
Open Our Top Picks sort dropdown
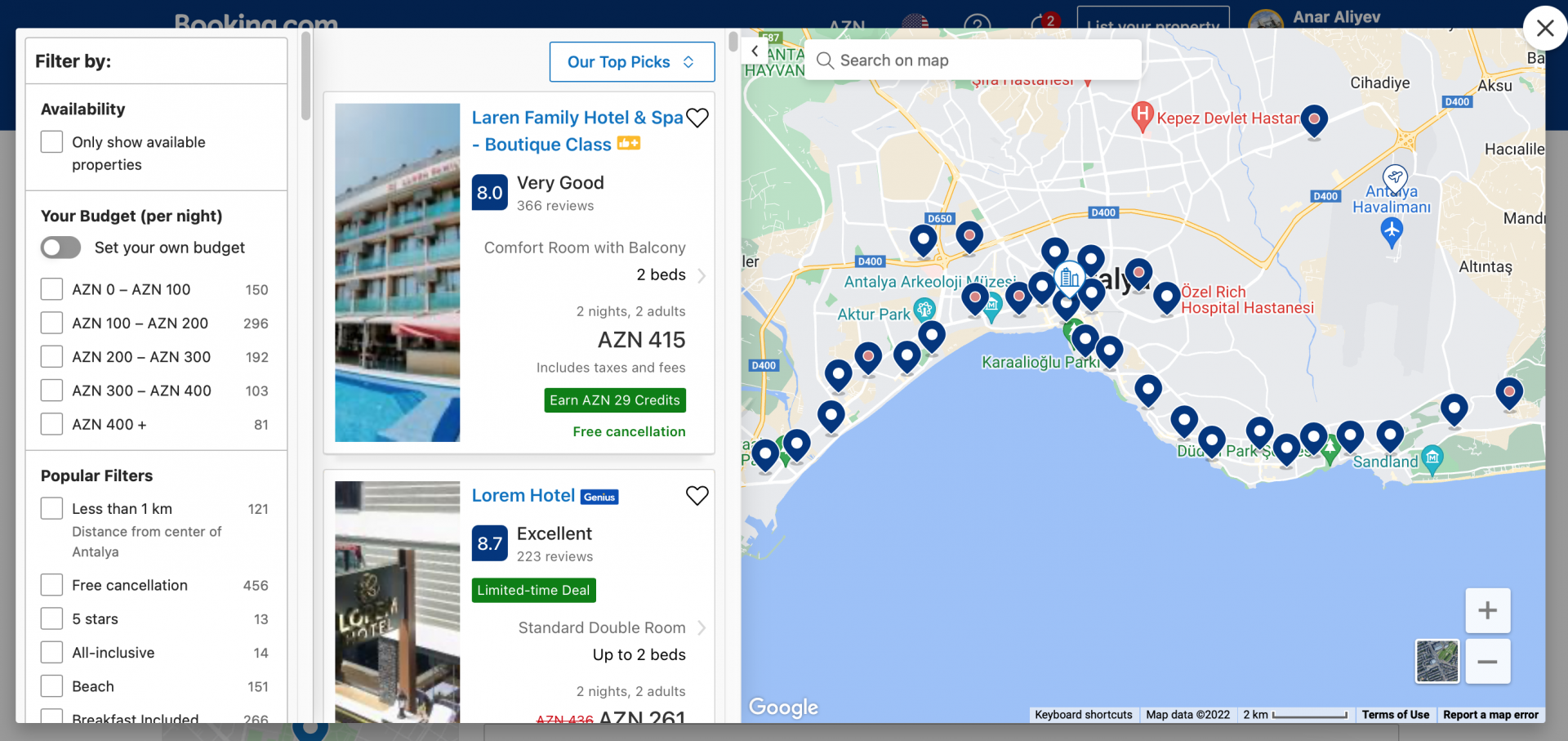pos(631,62)
